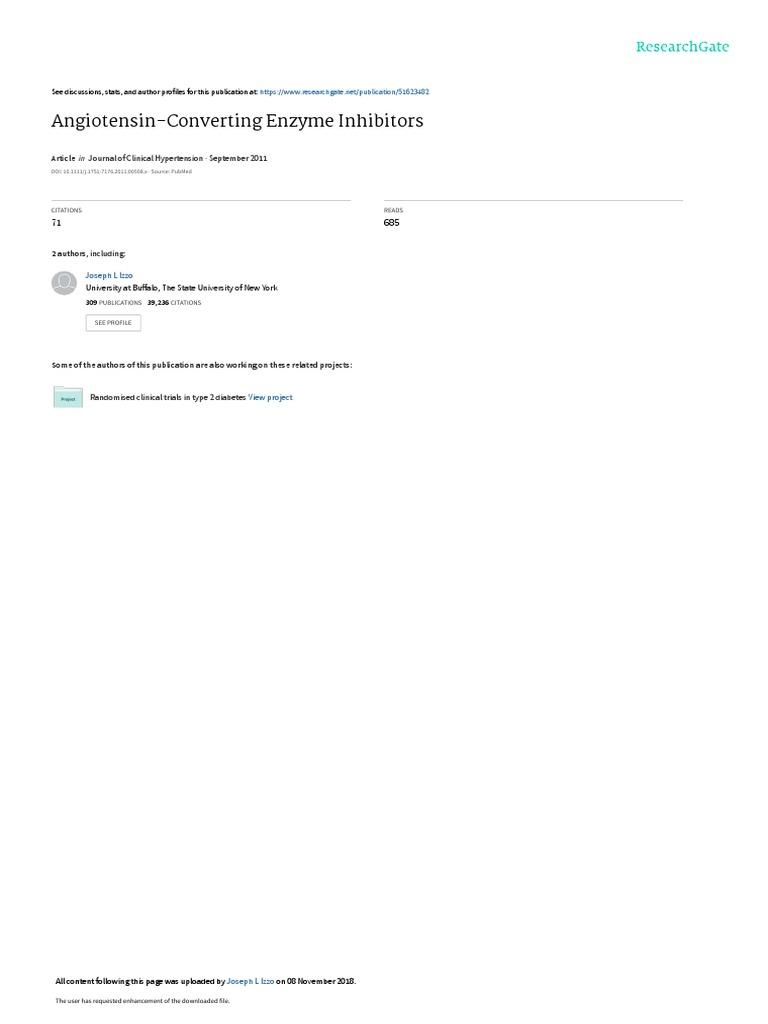Click the University at Buffalo affiliation
Screen dimensions: 768x1024
[x=182, y=288]
